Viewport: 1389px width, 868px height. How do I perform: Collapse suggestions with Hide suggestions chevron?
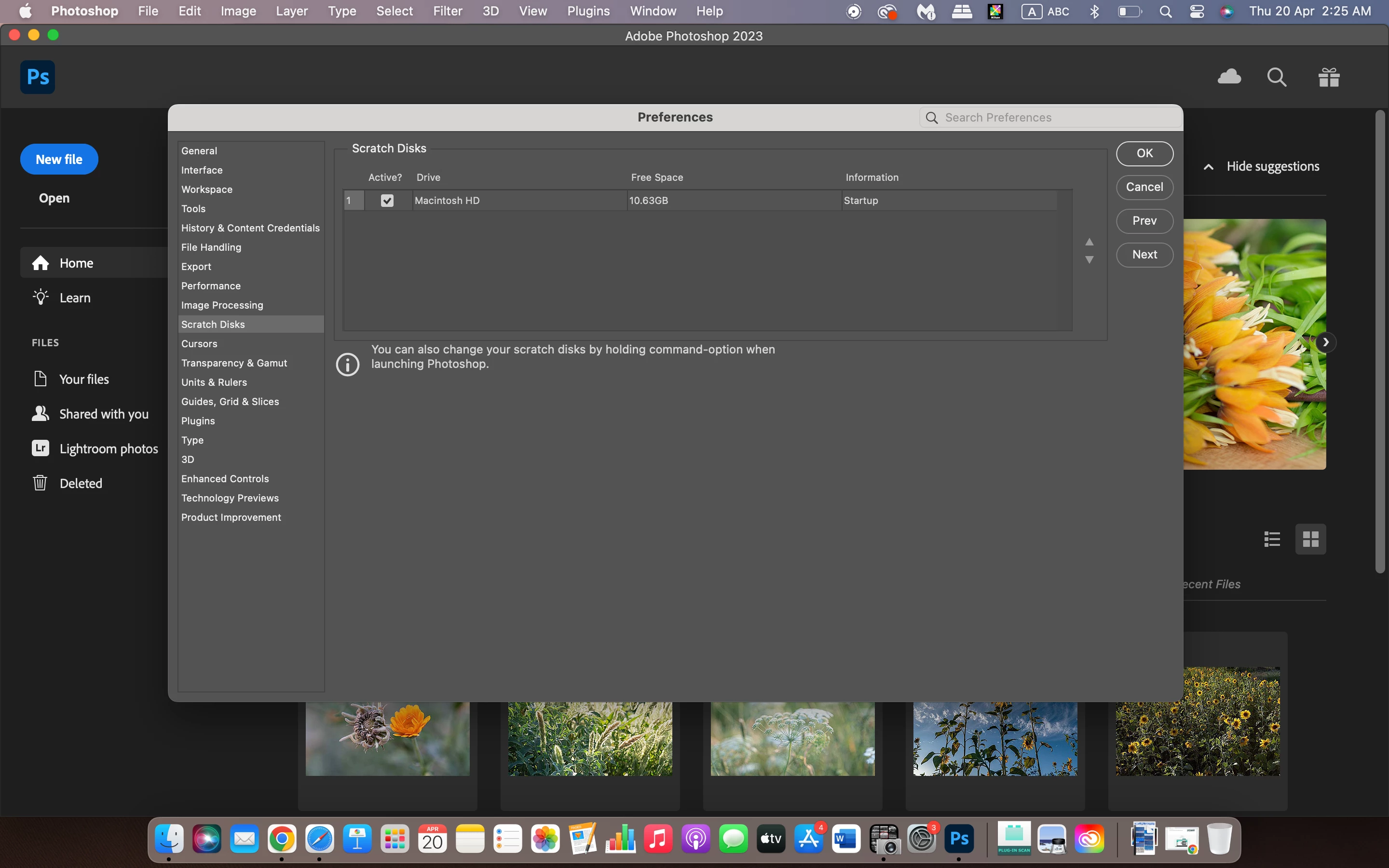1209,167
